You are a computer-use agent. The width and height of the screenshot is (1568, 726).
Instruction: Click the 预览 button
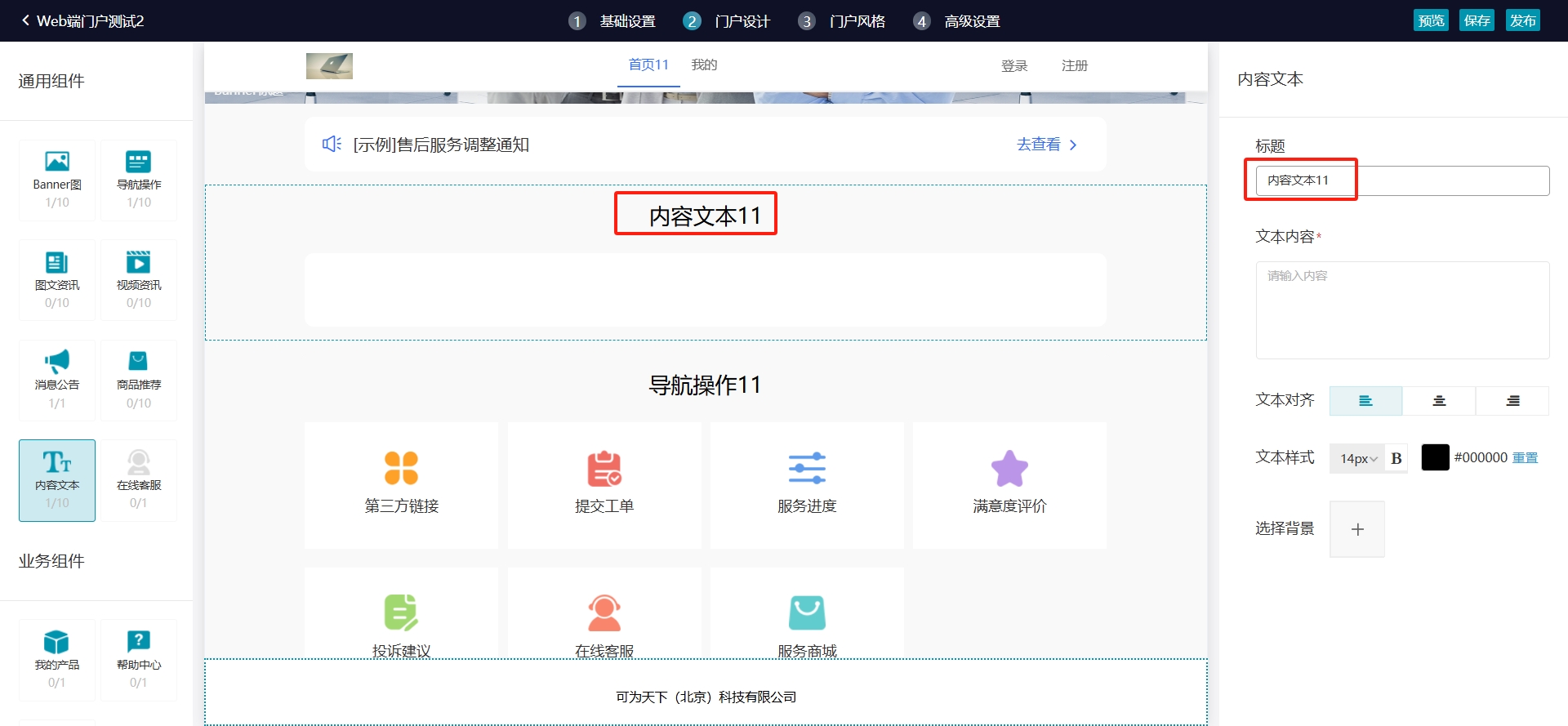point(1431,20)
